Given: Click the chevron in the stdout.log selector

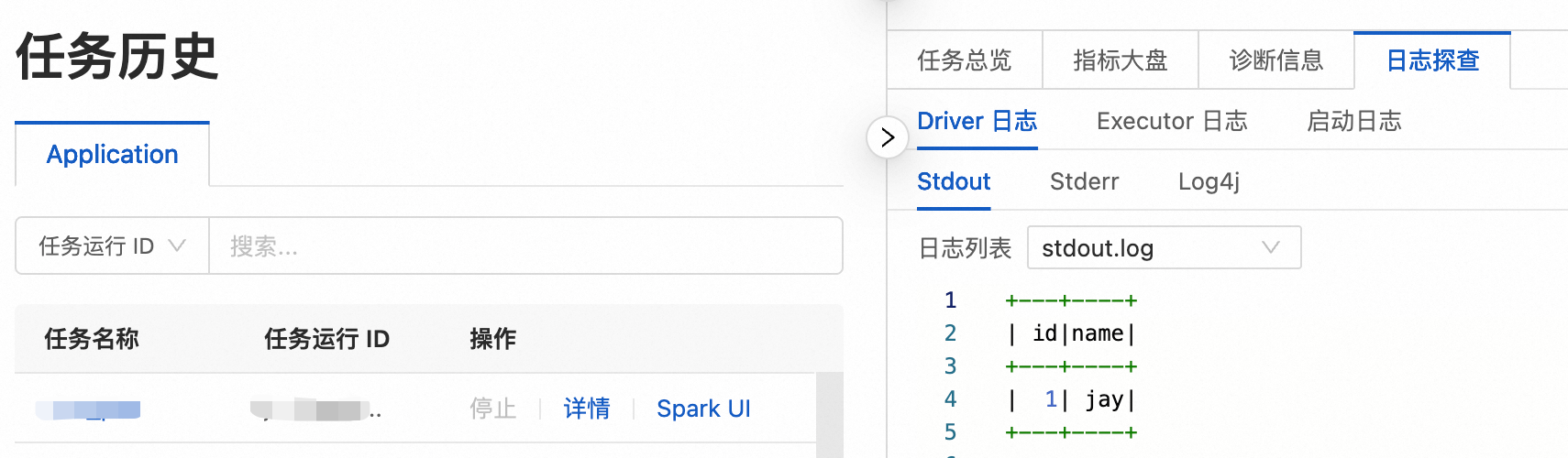Looking at the screenshot, I should pyautogui.click(x=1270, y=247).
